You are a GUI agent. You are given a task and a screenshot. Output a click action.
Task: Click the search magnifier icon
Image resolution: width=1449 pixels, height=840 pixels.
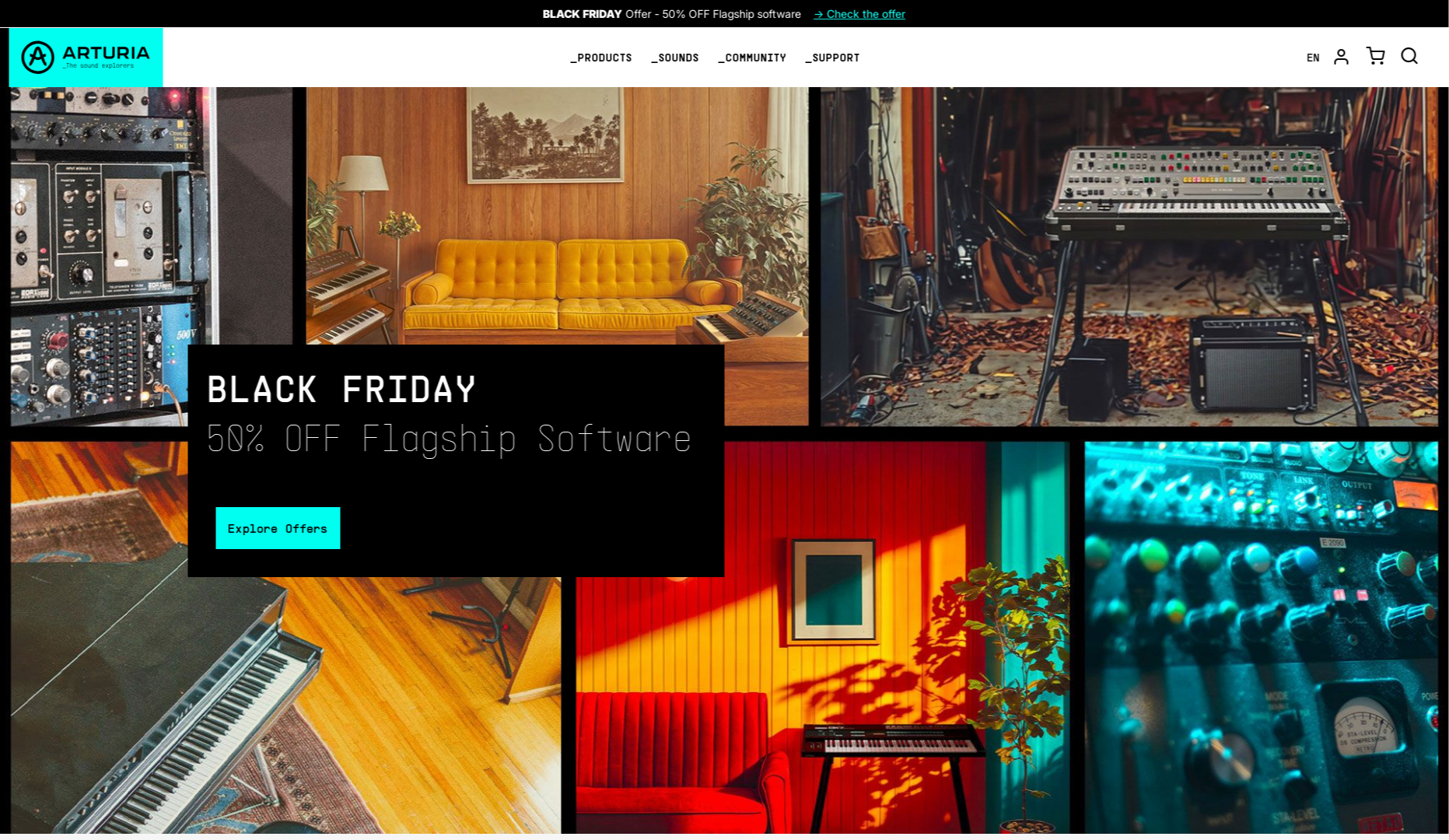pyautogui.click(x=1409, y=56)
